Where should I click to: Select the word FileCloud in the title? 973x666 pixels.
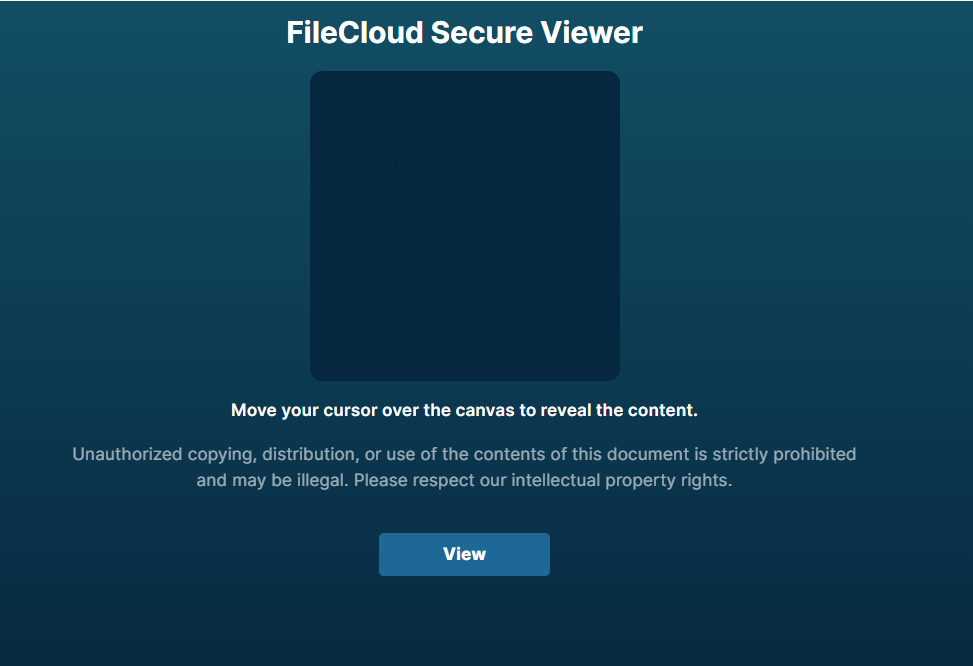tap(354, 33)
